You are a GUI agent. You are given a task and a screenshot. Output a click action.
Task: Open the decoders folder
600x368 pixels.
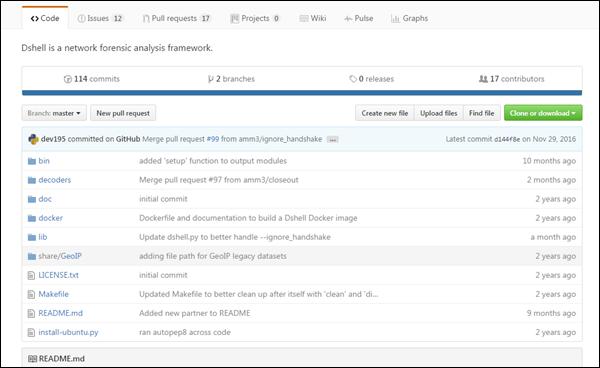[x=55, y=180]
